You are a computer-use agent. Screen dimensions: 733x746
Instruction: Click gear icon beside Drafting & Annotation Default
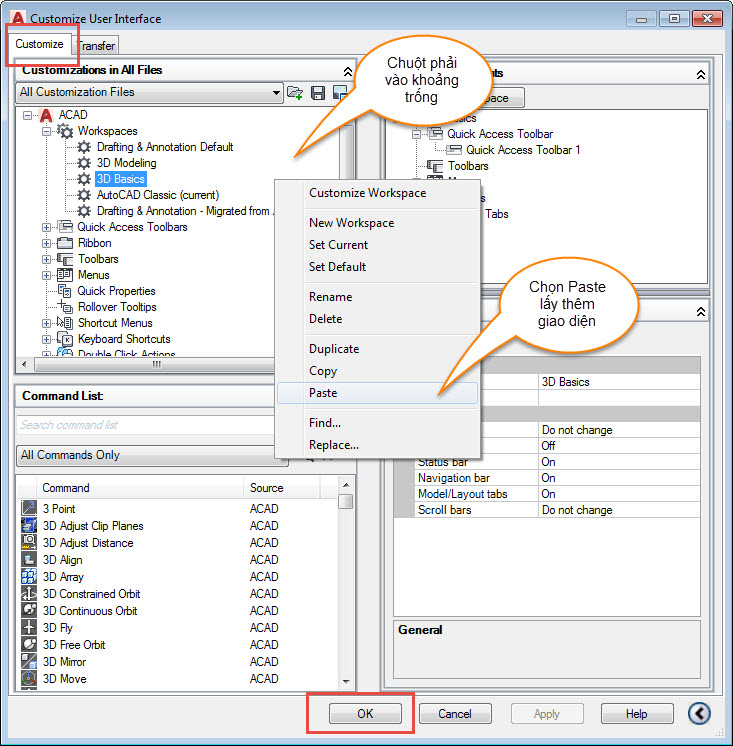coord(84,147)
